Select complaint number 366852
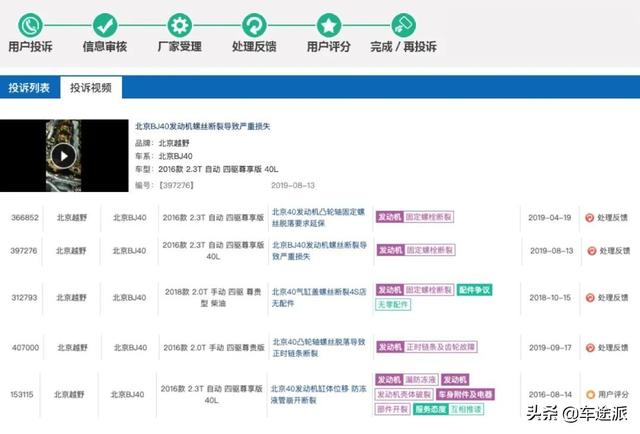 tap(25, 218)
